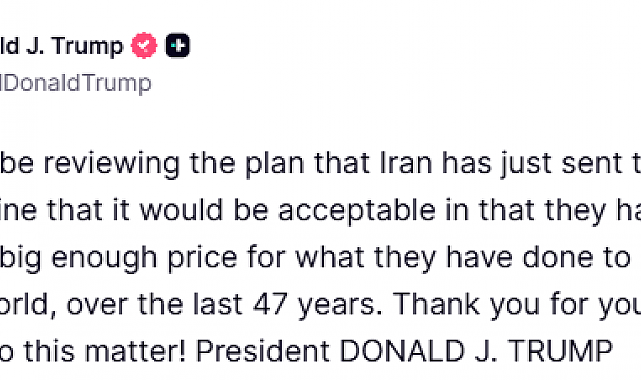Click the word Iran in the post
This screenshot has width=641, height=380.
(x=406, y=163)
